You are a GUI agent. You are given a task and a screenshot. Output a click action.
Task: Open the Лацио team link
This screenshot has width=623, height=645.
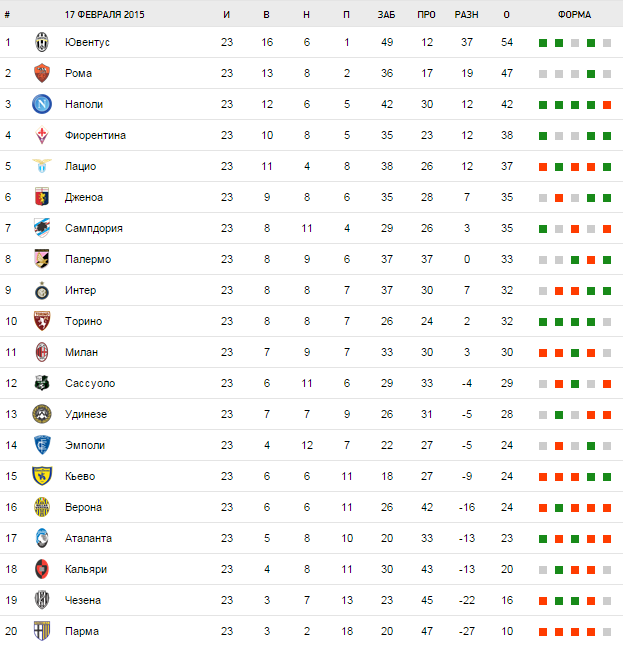point(80,166)
